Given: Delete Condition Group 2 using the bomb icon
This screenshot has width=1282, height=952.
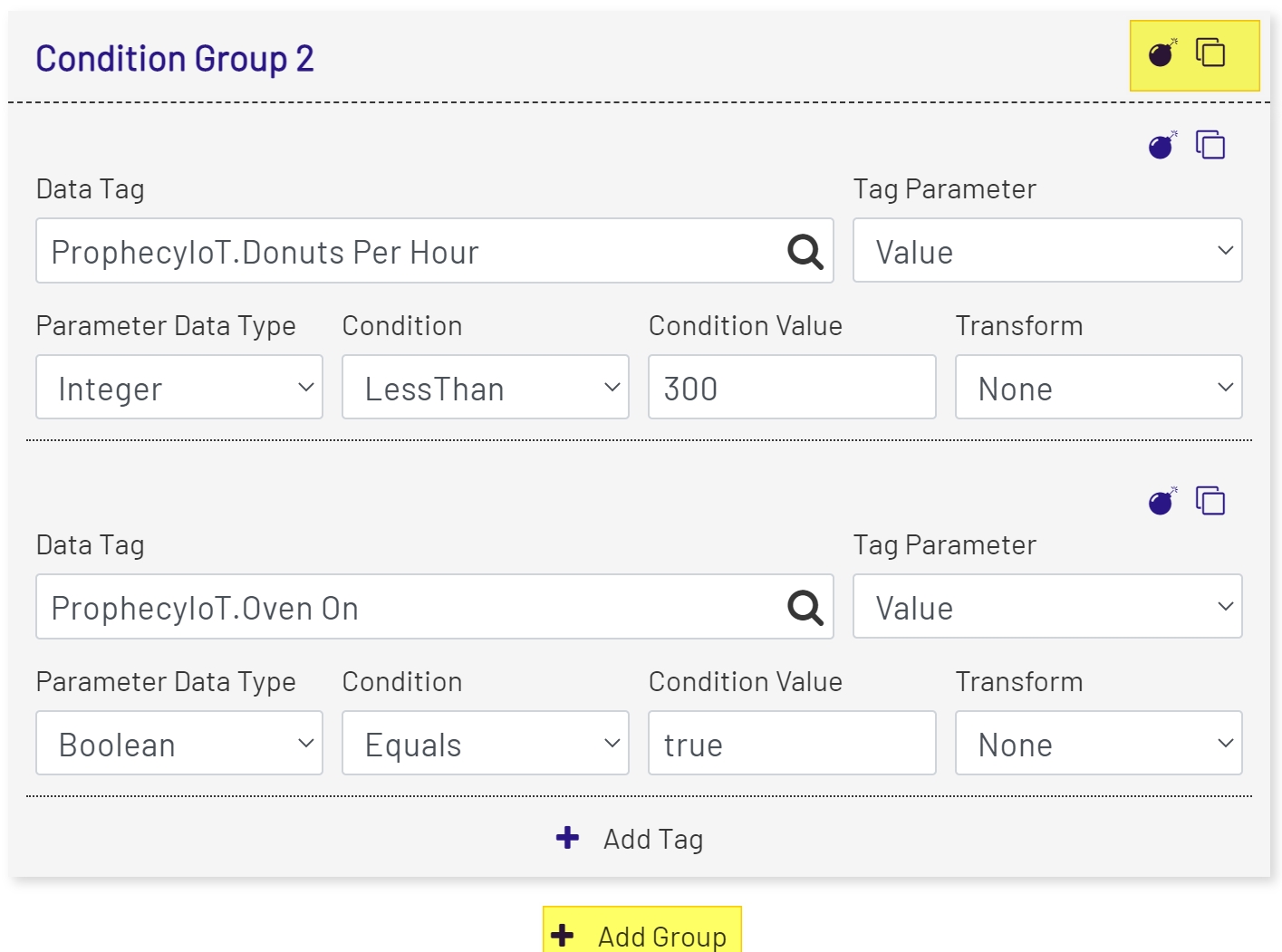Looking at the screenshot, I should (1160, 53).
